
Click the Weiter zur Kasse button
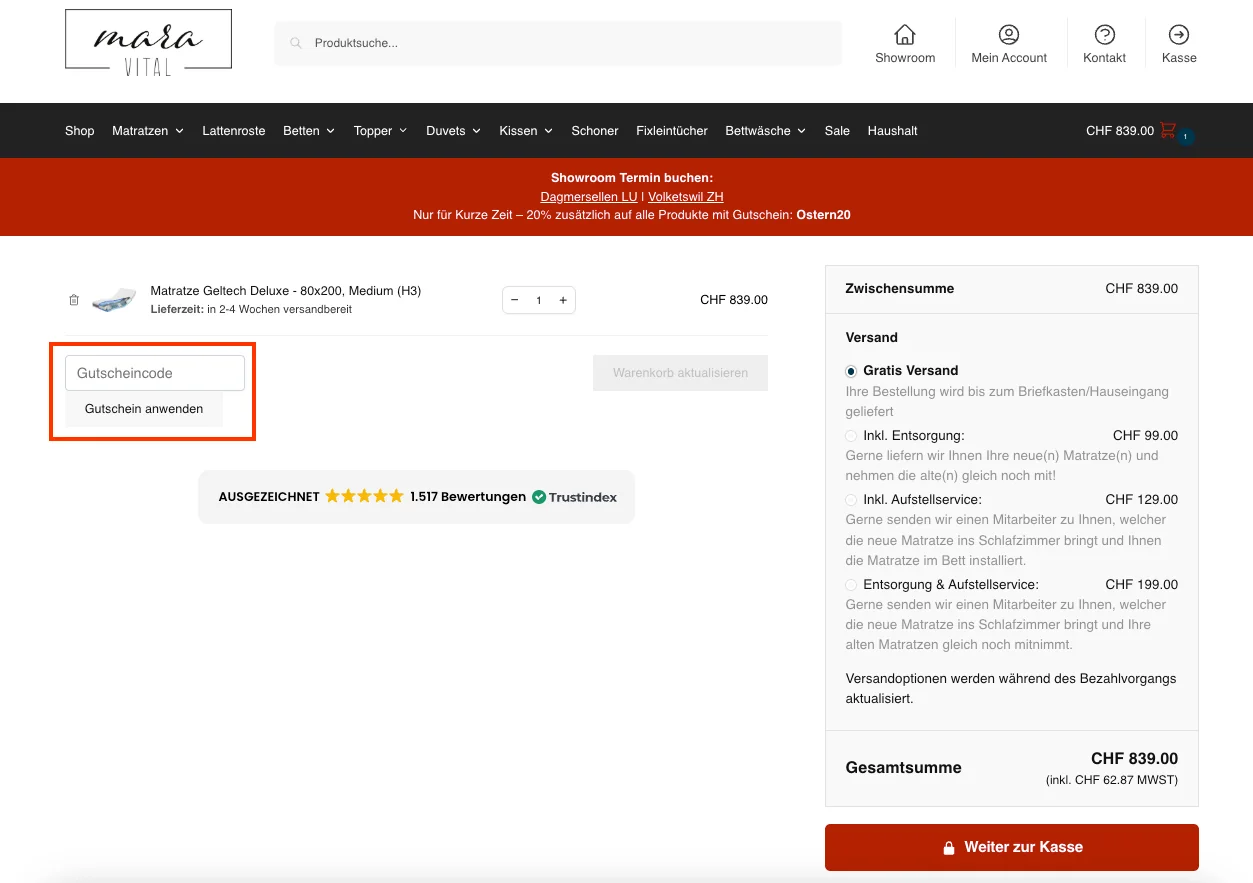pos(1011,846)
